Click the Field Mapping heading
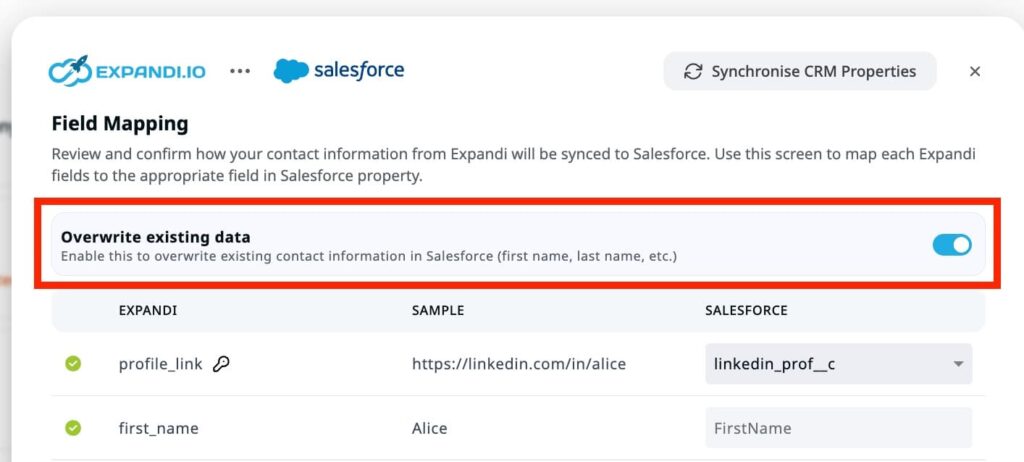This screenshot has width=1024, height=462. [x=119, y=125]
